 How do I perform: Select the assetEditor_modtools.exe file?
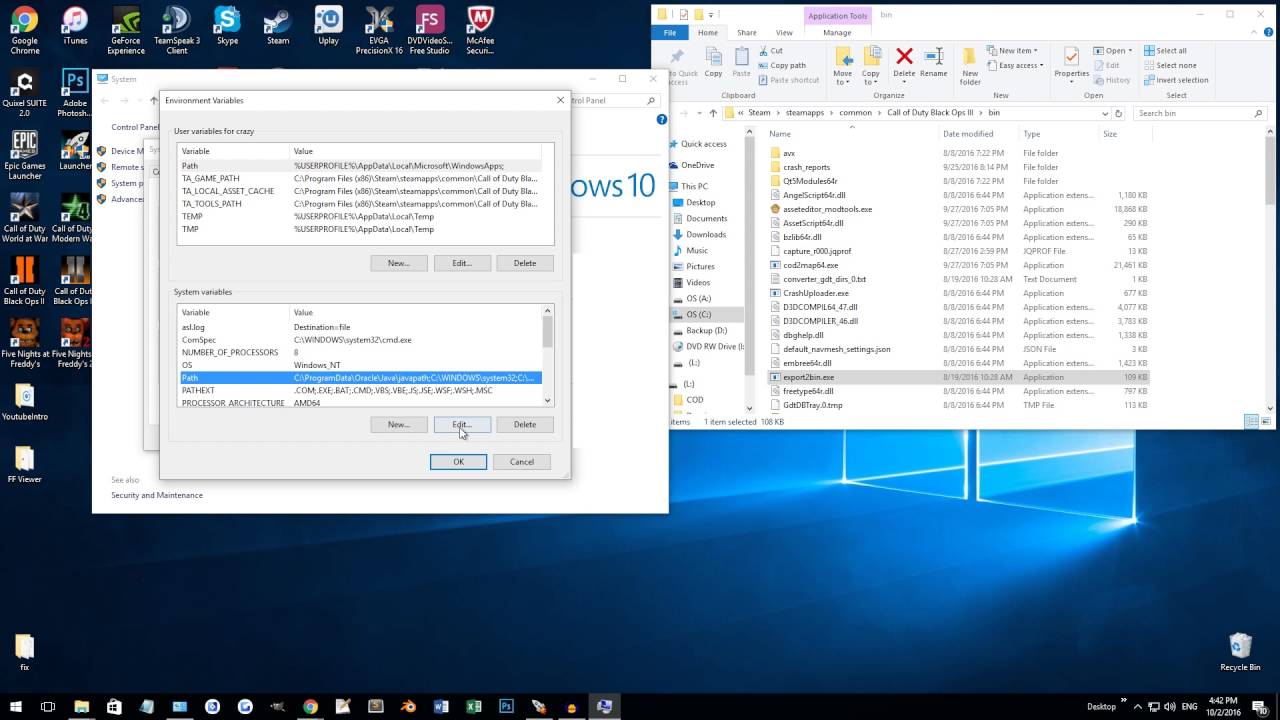[958, 209]
